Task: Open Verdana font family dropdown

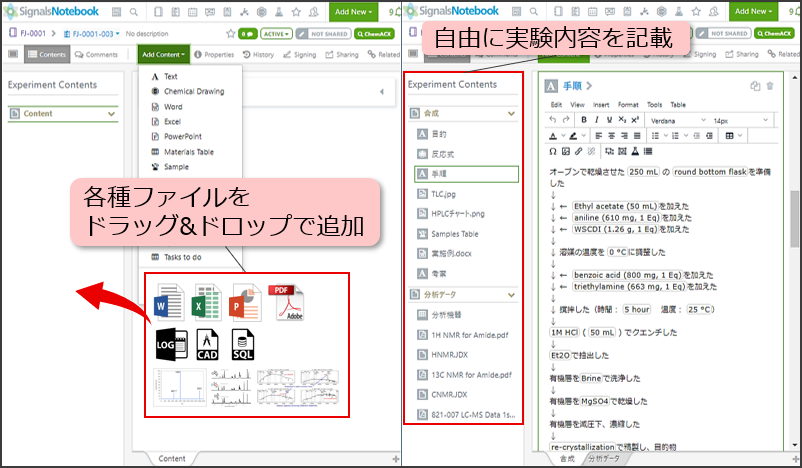Action: [678, 121]
